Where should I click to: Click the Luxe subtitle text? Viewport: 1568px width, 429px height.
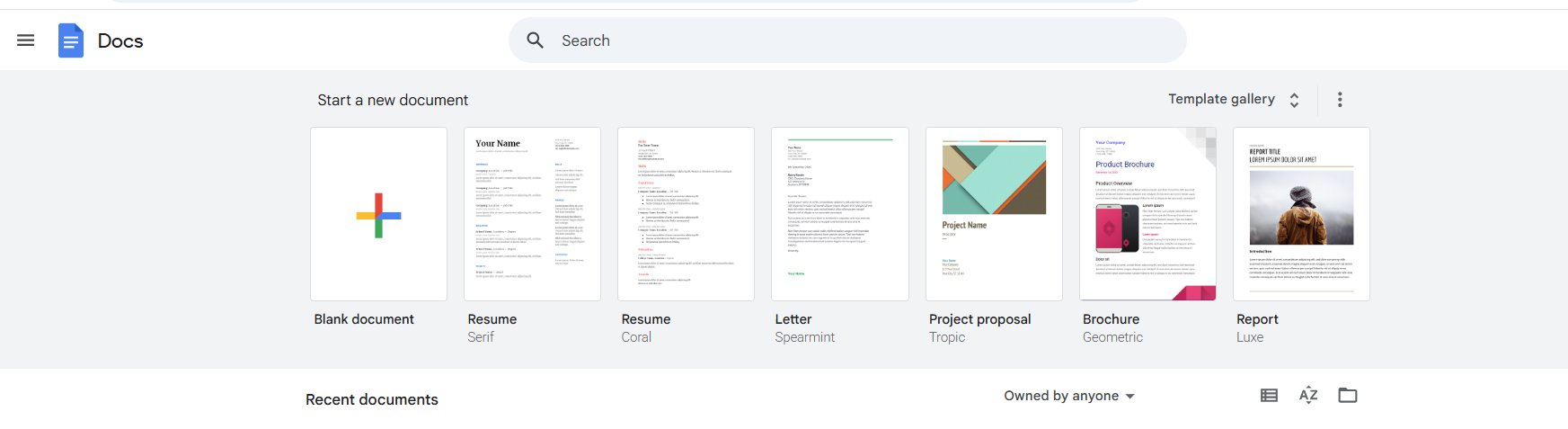[1250, 337]
